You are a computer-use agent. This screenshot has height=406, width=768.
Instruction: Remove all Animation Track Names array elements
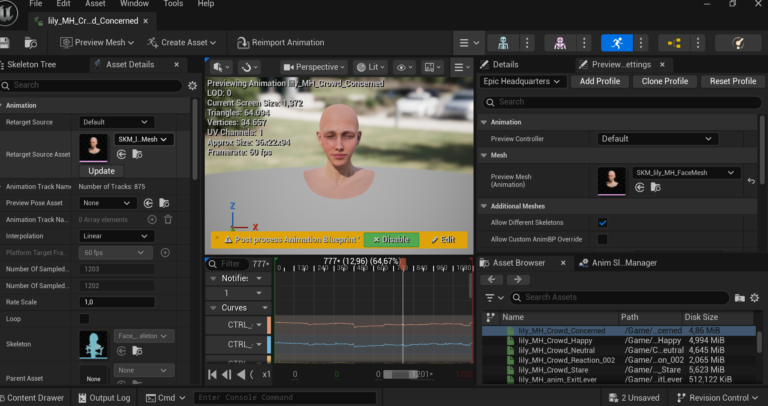pyautogui.click(x=168, y=219)
